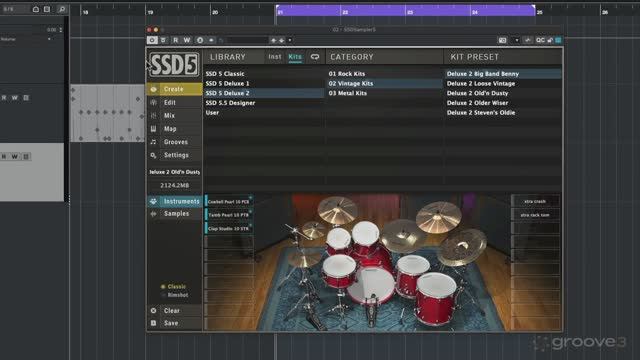The image size is (640, 360).
Task: Click the kick drum in kit image
Action: [371, 286]
